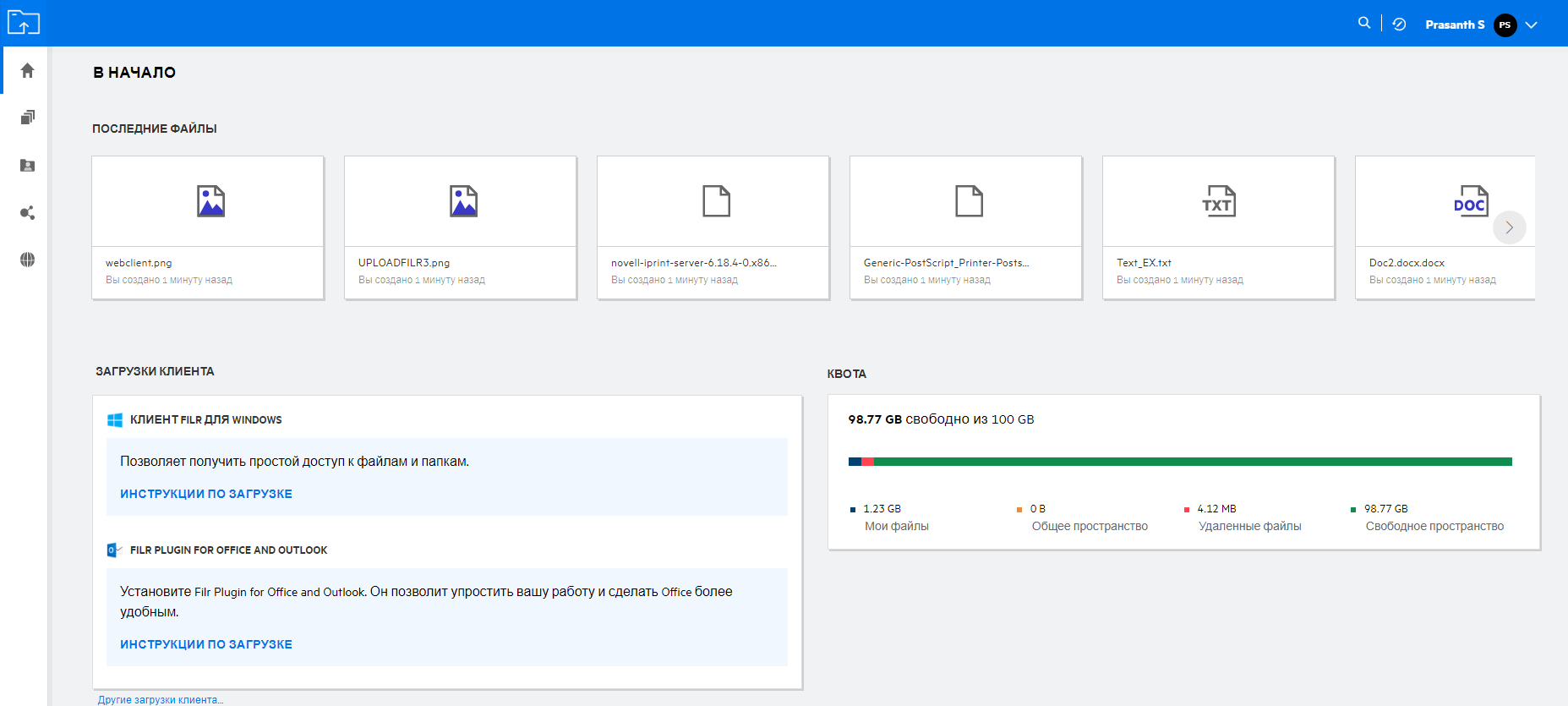1568x706 pixels.
Task: Click the Doc2.docx.docx DOC icon
Action: tap(1471, 201)
